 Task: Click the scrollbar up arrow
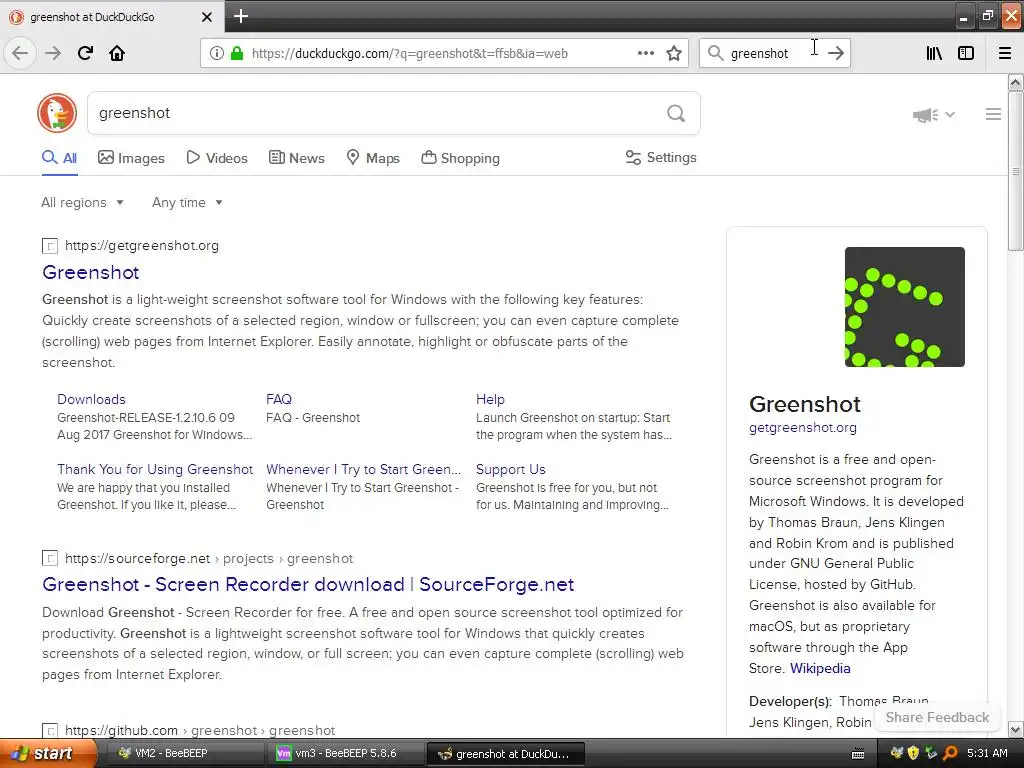click(1015, 82)
